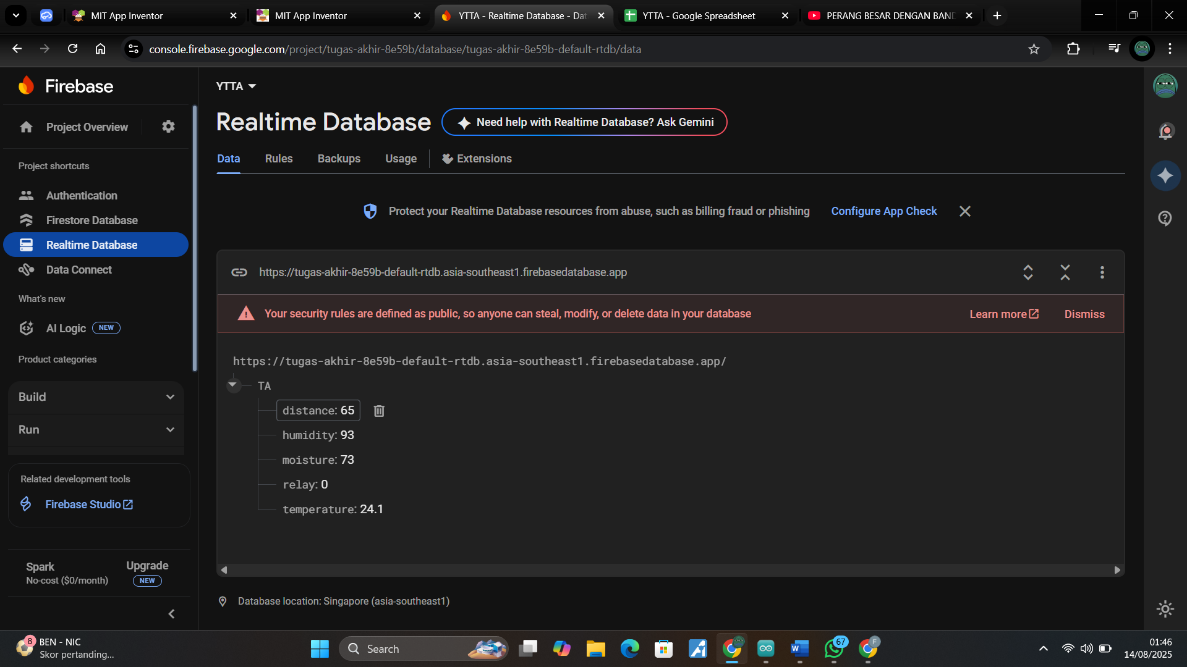Click the taskbar Search box
The width and height of the screenshot is (1187, 667).
tap(424, 649)
